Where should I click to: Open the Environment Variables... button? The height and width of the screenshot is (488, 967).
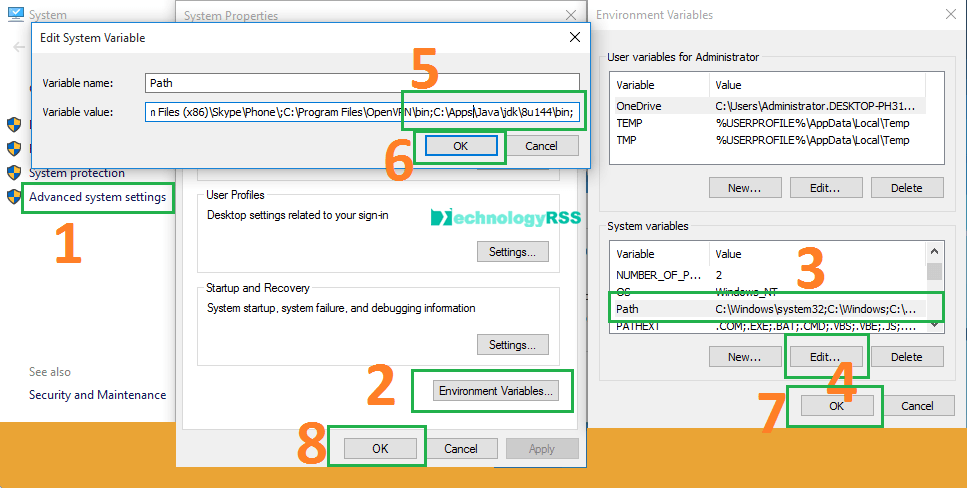coord(495,391)
